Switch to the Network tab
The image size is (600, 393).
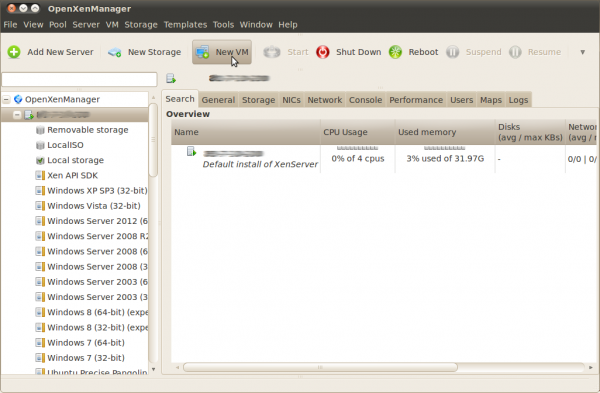[324, 100]
